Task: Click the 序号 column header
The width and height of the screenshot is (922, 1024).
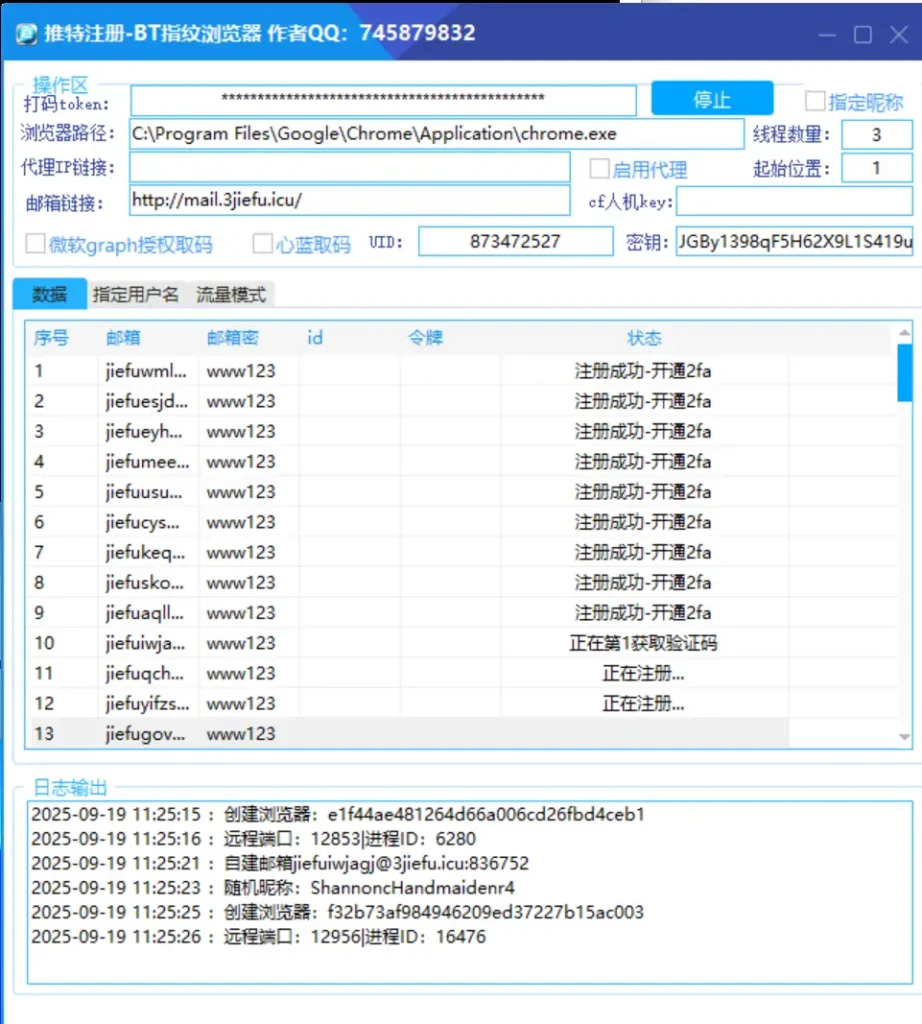Action: pos(51,338)
